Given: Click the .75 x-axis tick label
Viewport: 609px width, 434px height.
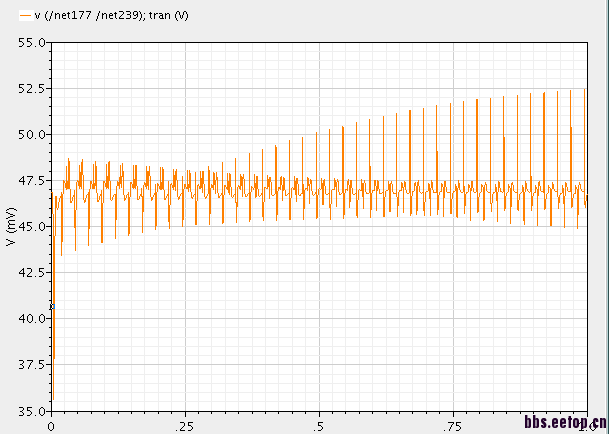Looking at the screenshot, I should click(452, 427).
